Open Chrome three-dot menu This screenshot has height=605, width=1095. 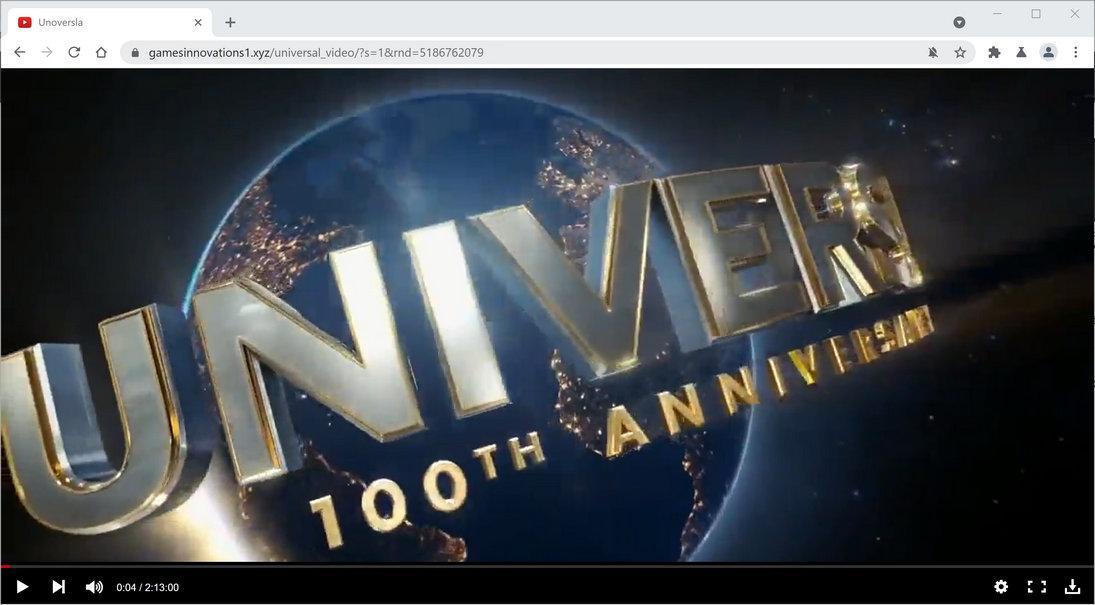(1075, 52)
